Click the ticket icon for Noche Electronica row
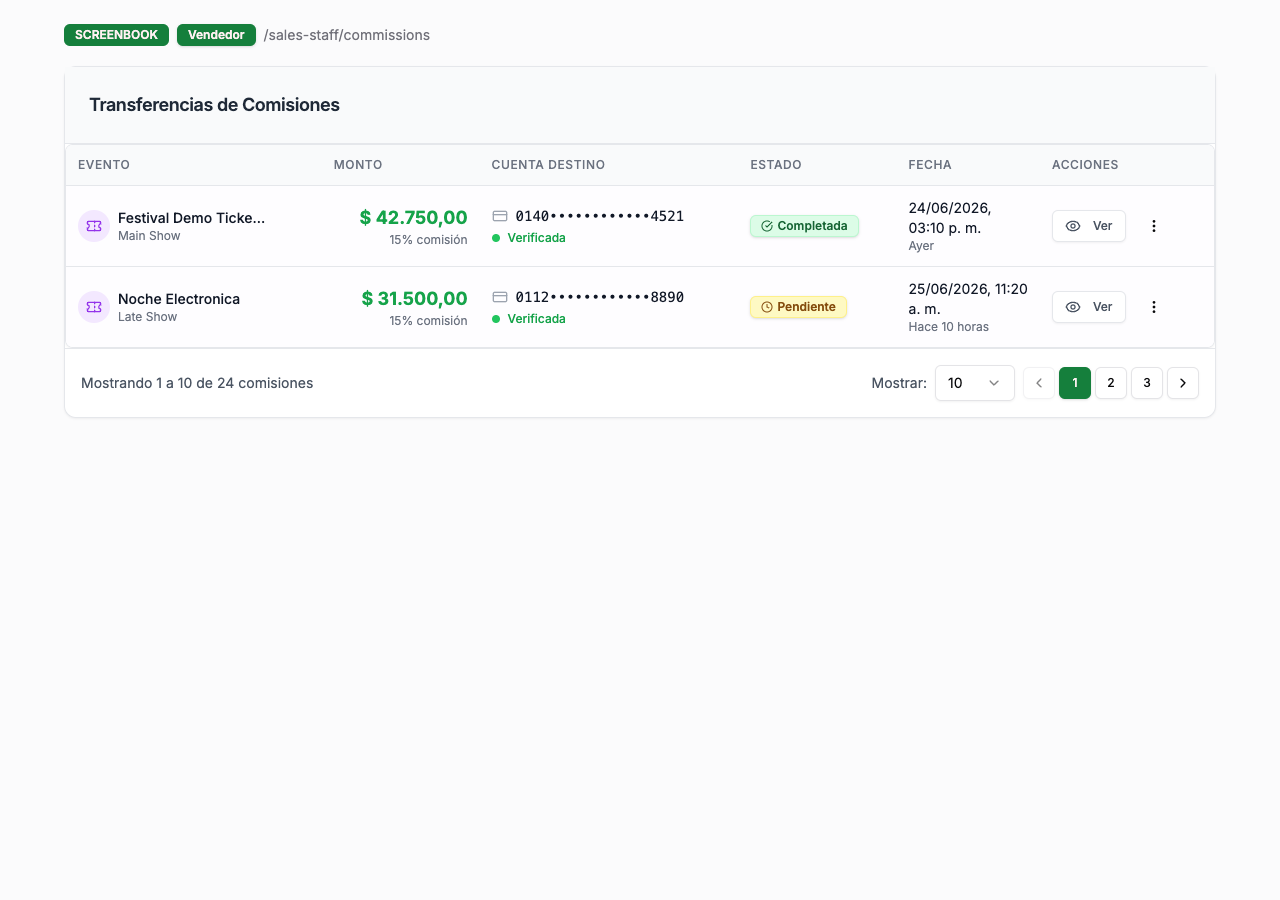The width and height of the screenshot is (1280, 900). pyautogui.click(x=94, y=307)
